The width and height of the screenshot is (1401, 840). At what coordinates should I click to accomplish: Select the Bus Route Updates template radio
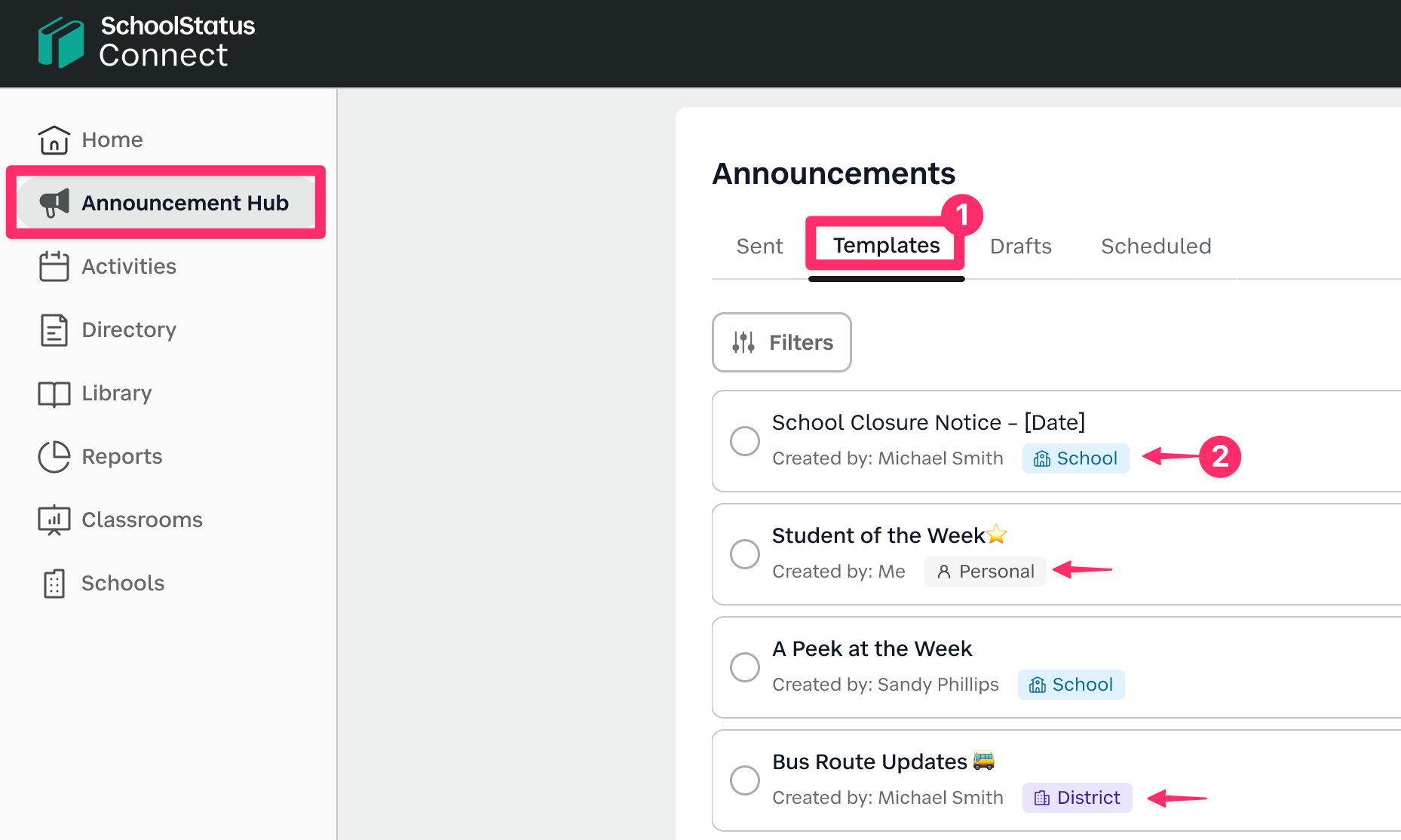[745, 780]
